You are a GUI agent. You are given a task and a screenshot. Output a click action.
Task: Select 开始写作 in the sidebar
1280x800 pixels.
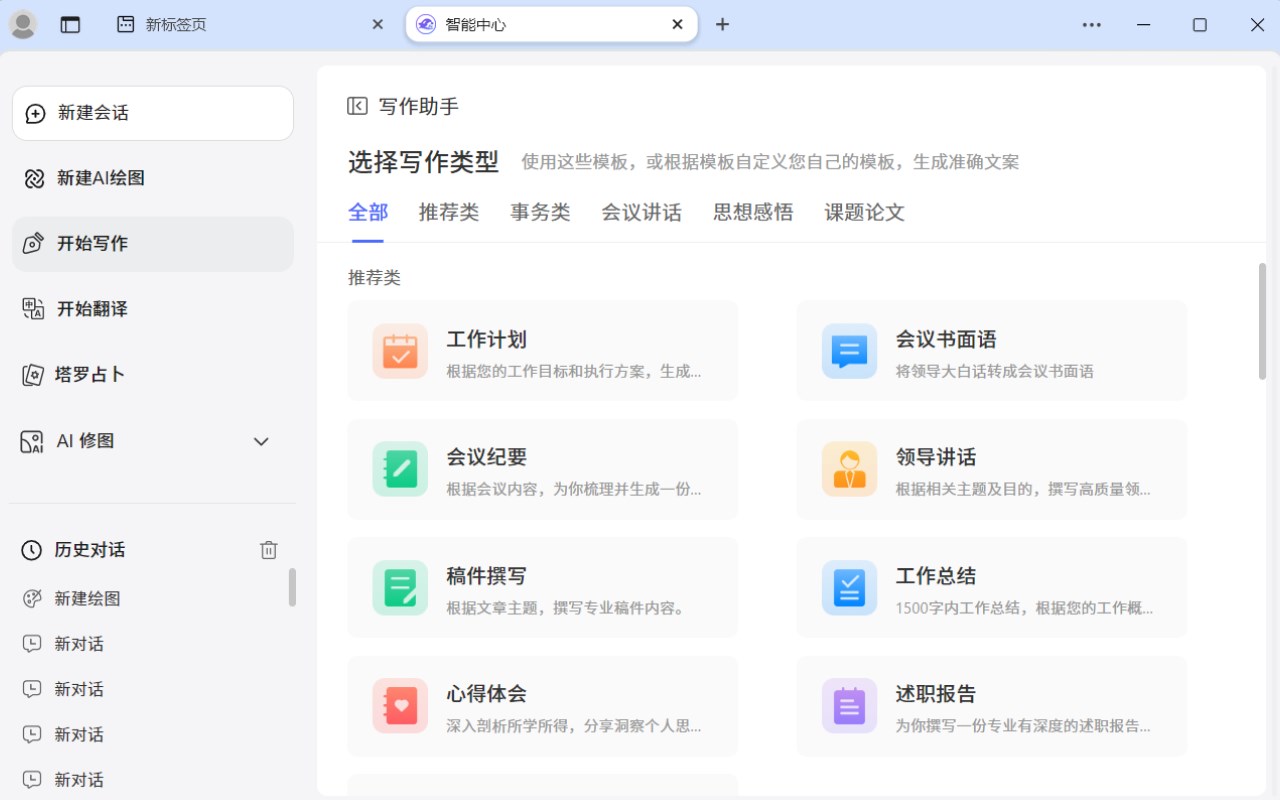tap(153, 244)
